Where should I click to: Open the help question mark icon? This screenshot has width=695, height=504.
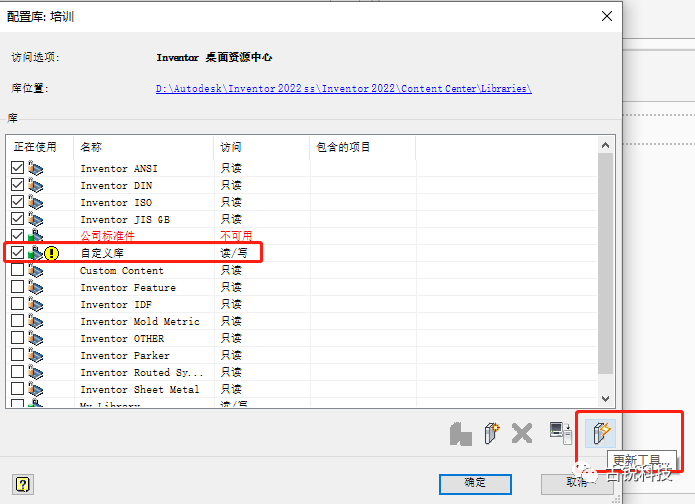coord(23,484)
